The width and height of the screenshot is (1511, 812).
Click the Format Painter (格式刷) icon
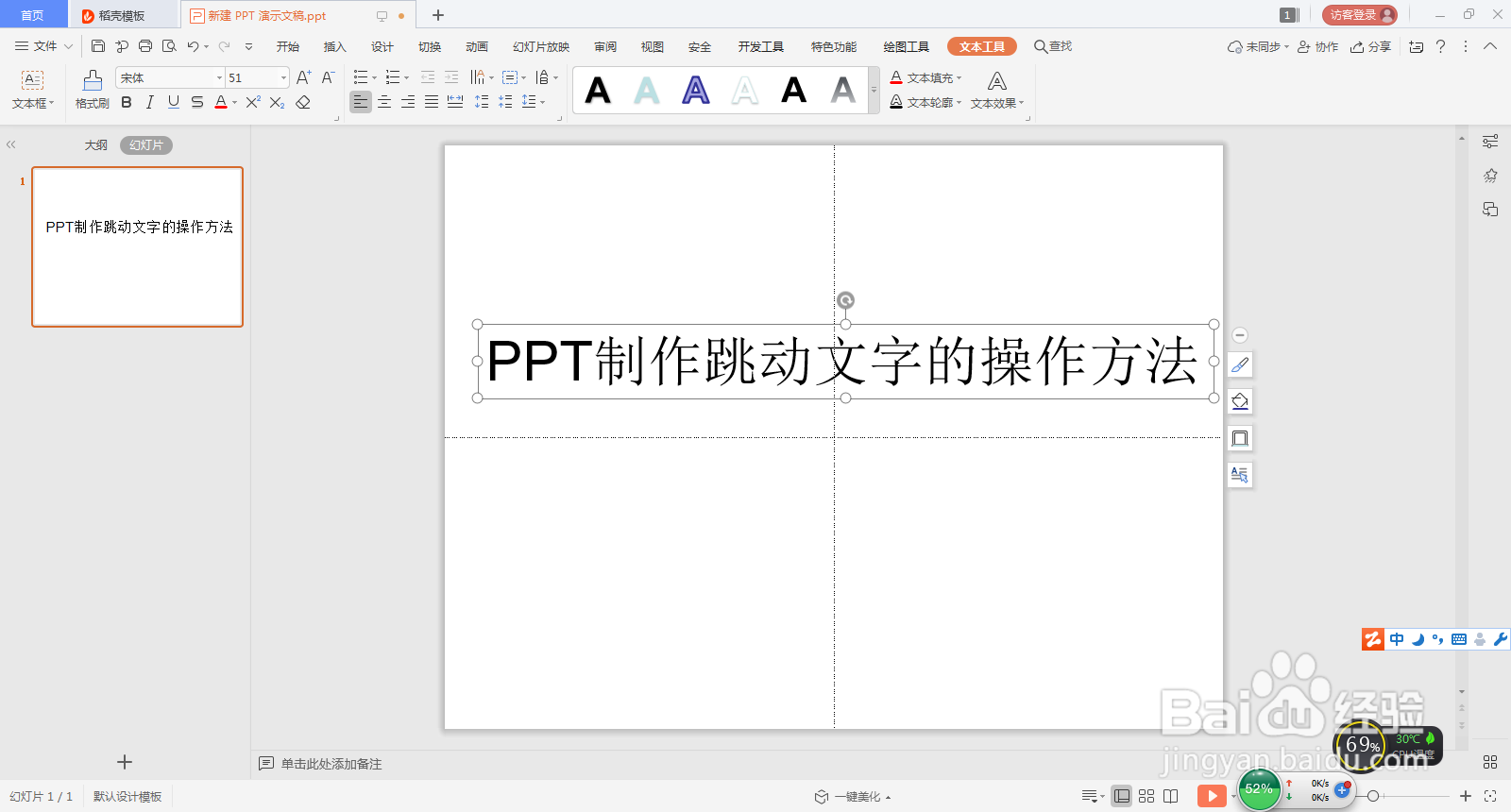point(92,89)
